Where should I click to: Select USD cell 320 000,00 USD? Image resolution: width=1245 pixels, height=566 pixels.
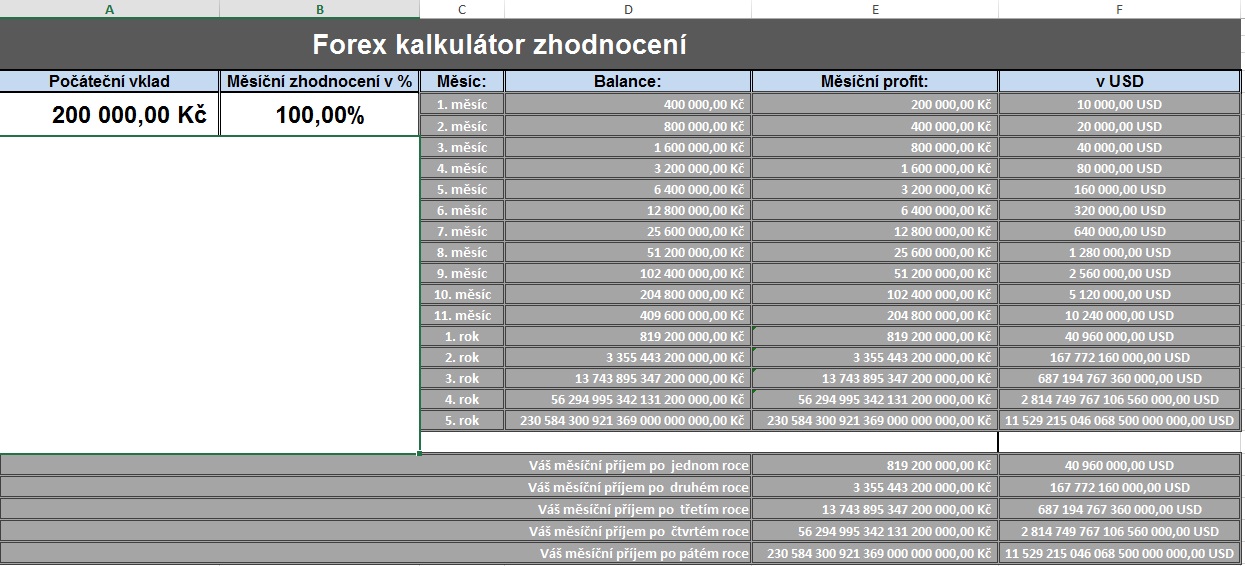1120,210
